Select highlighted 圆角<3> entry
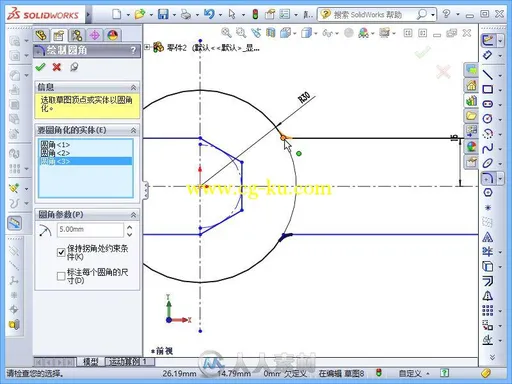 coord(86,161)
